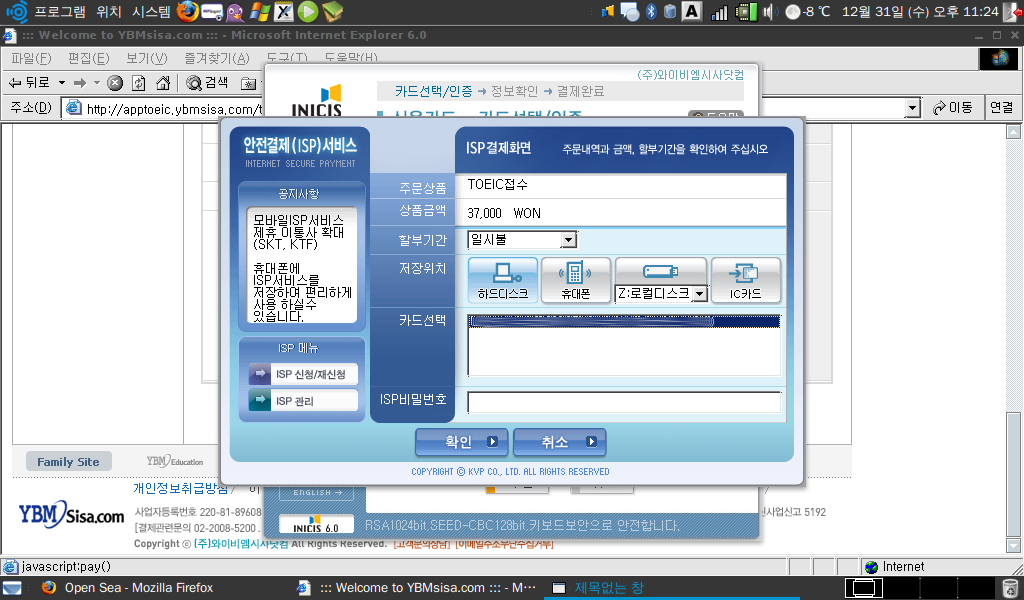Click the show desktop icon in taskbar
1024x600 pixels.
tap(12, 588)
